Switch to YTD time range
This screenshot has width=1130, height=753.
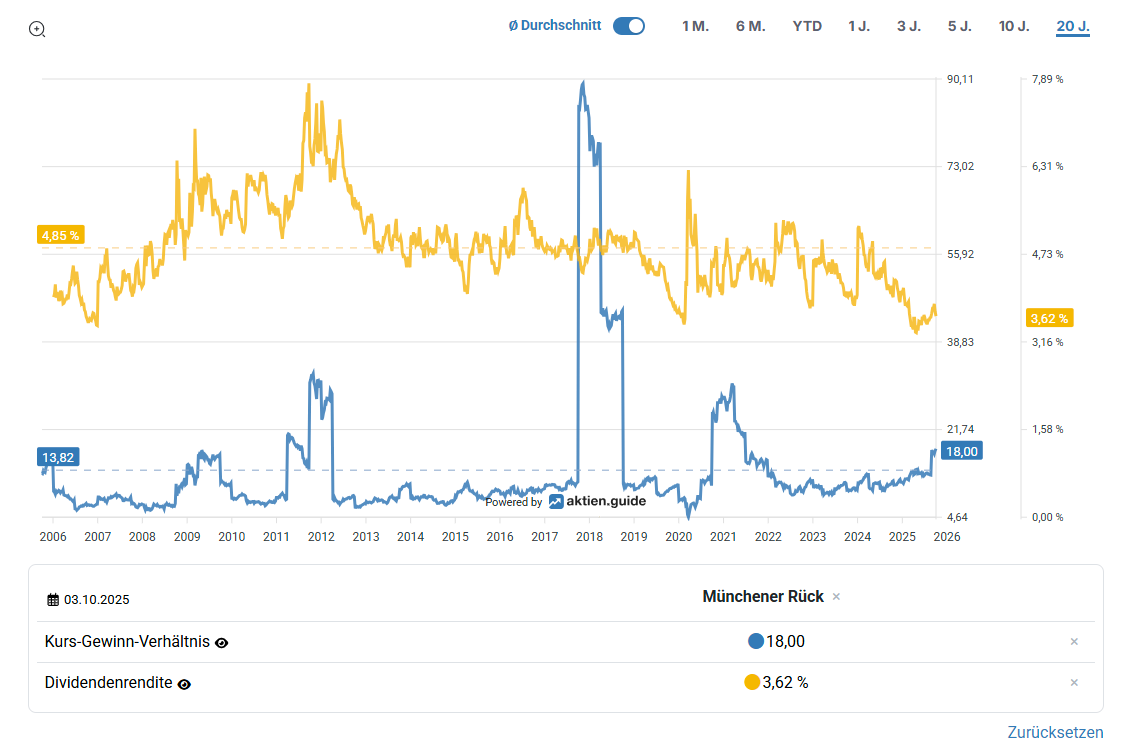pyautogui.click(x=807, y=26)
